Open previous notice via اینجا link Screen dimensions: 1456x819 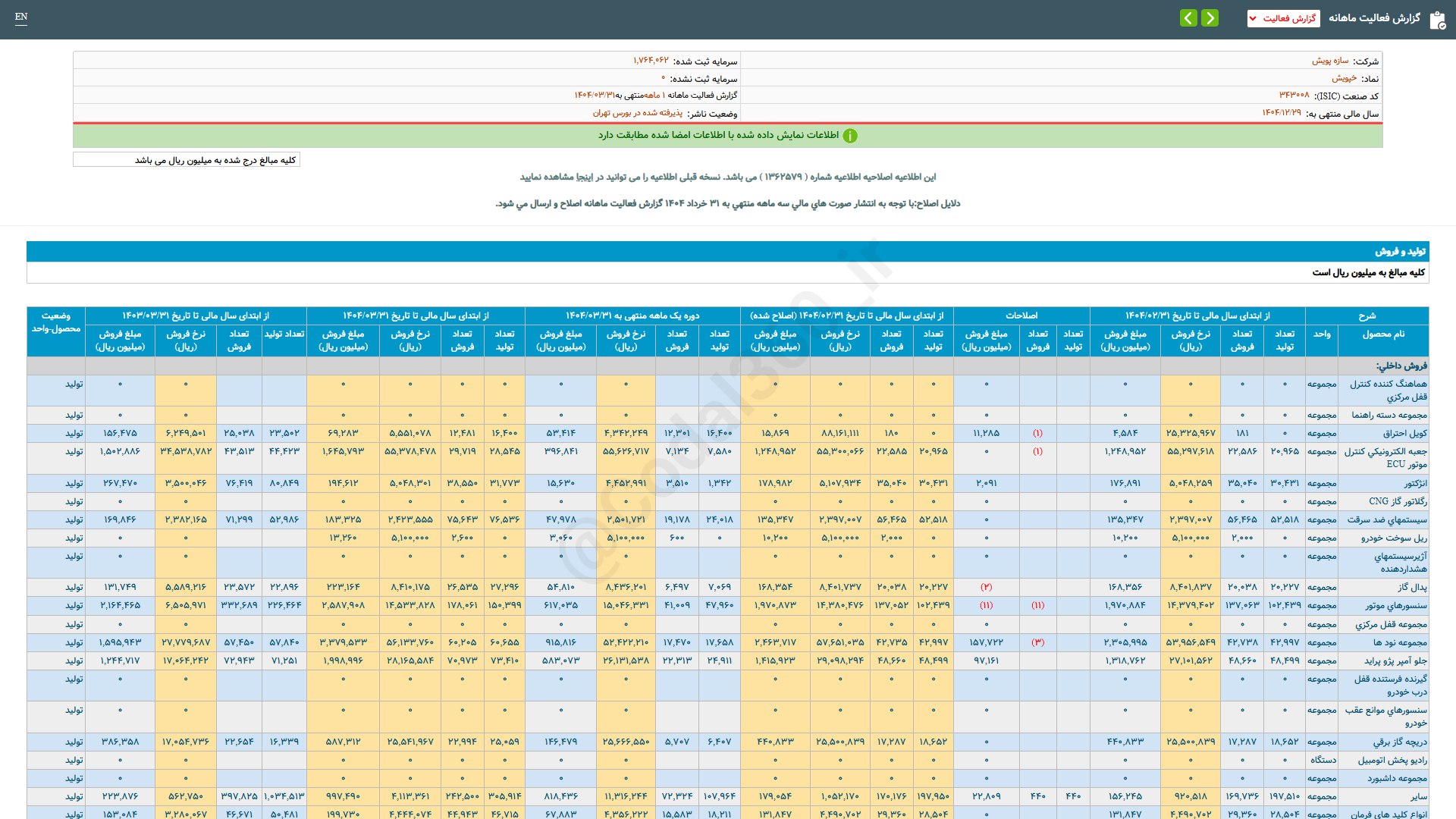pyautogui.click(x=585, y=177)
